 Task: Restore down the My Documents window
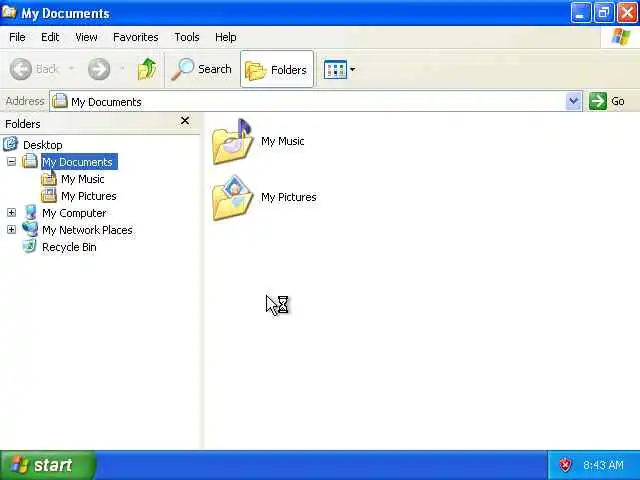[x=604, y=13]
